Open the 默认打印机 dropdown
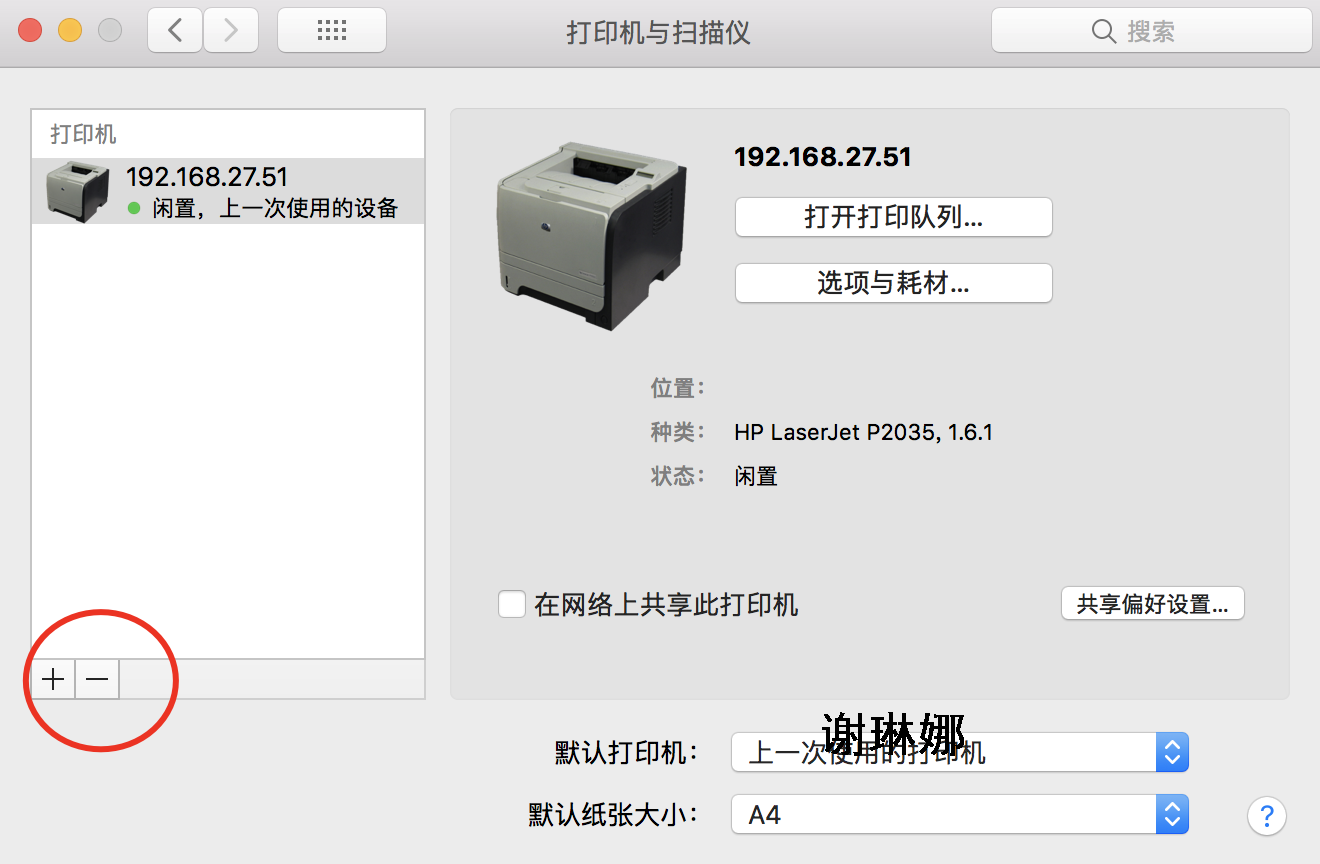This screenshot has height=864, width=1320. click(x=960, y=752)
